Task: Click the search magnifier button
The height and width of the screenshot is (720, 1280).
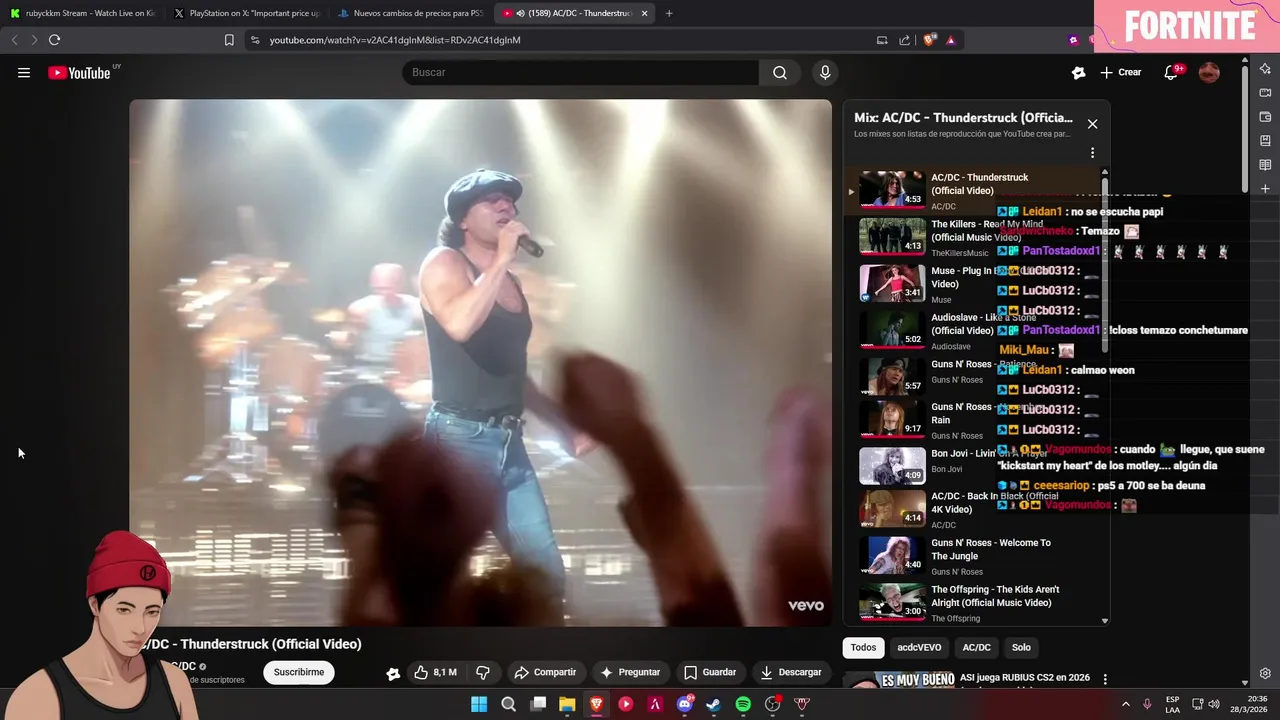Action: coord(780,72)
